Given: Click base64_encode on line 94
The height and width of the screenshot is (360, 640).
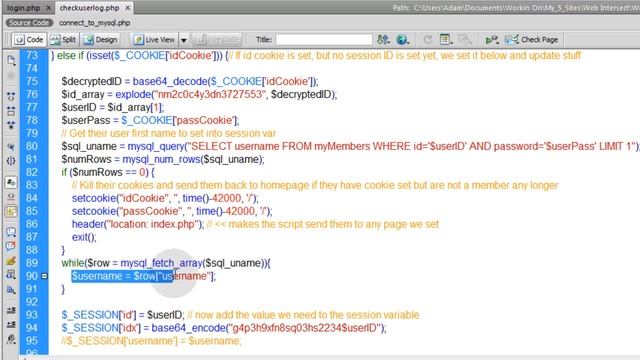Looking at the screenshot, I should pyautogui.click(x=188, y=328).
